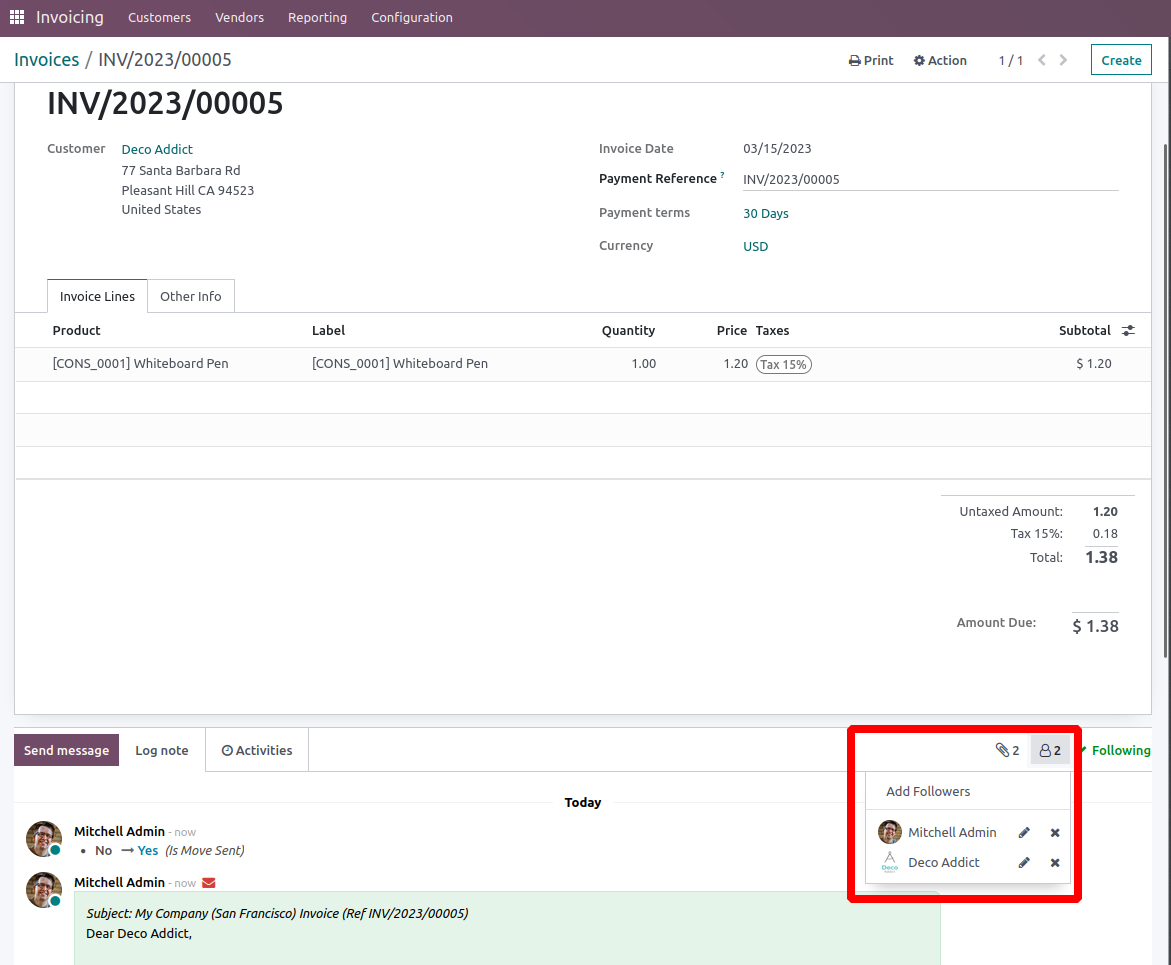Remove Mitchell Admin from followers
The image size is (1171, 965).
point(1054,833)
